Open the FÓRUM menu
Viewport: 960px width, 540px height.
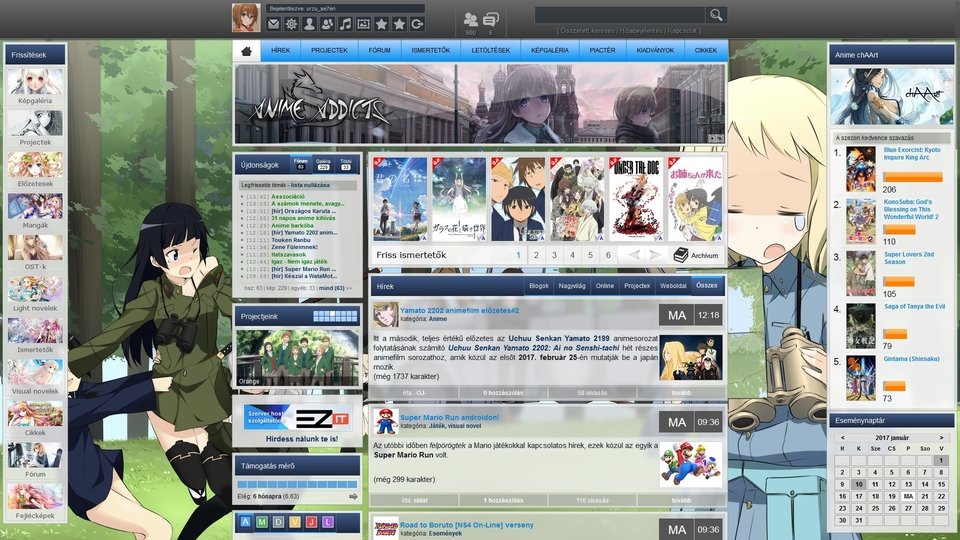point(380,51)
